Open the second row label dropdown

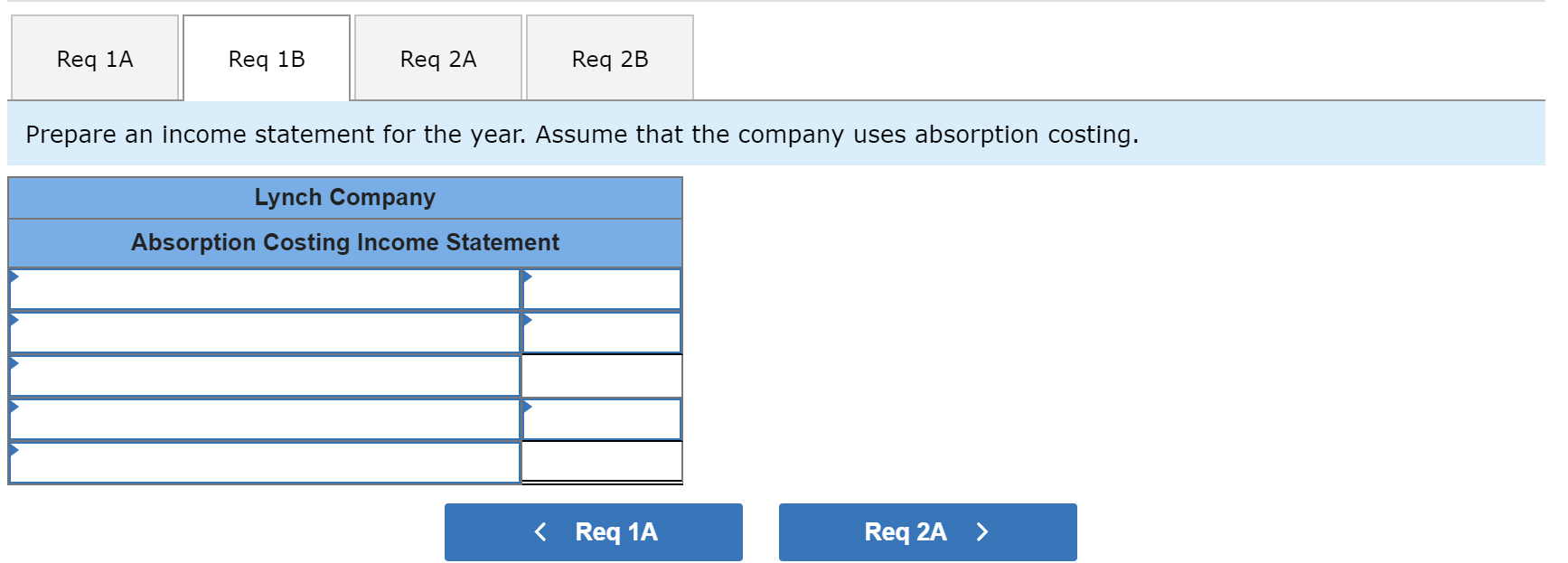(x=262, y=332)
